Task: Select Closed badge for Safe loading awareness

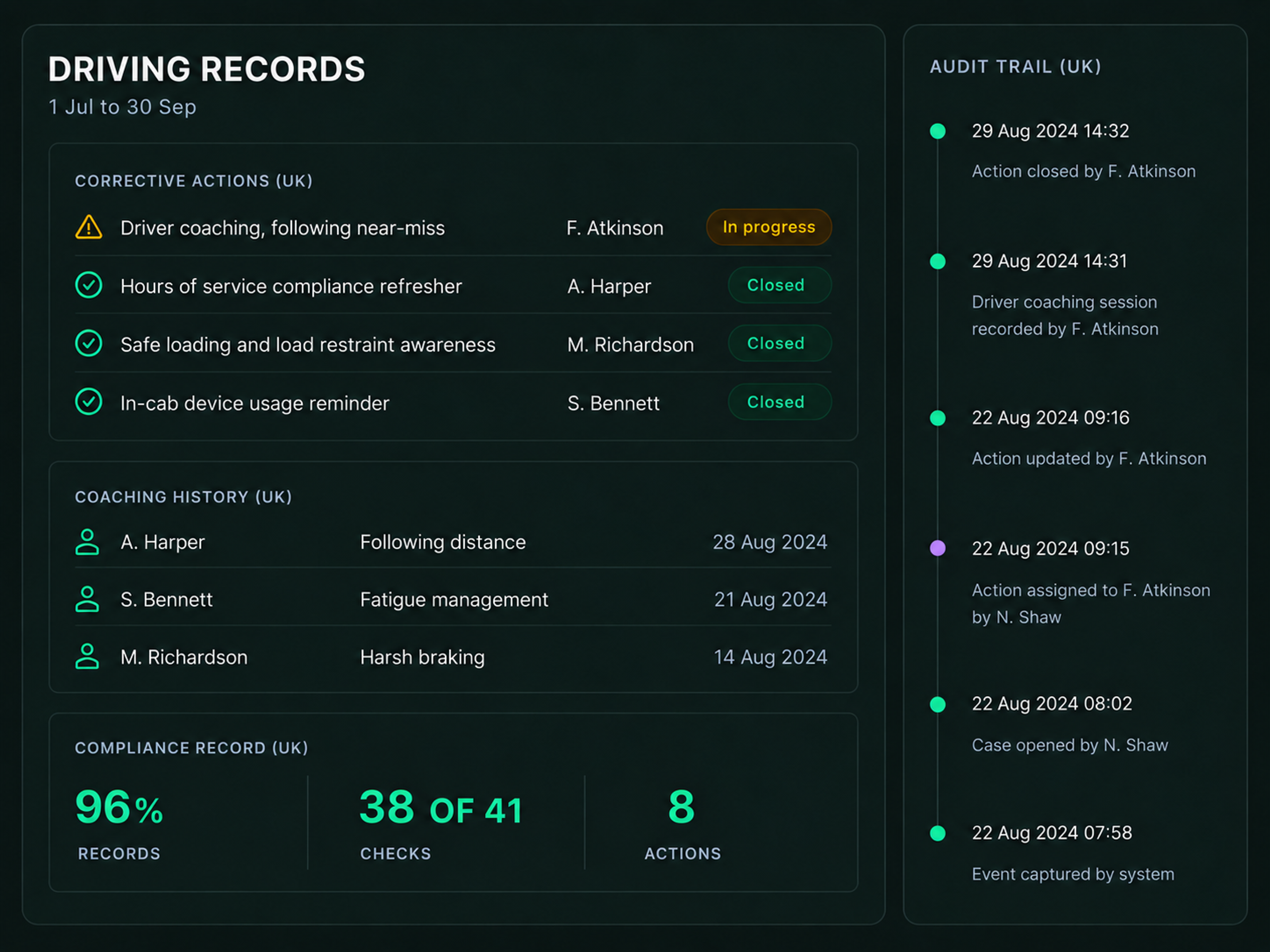Action: tap(780, 344)
